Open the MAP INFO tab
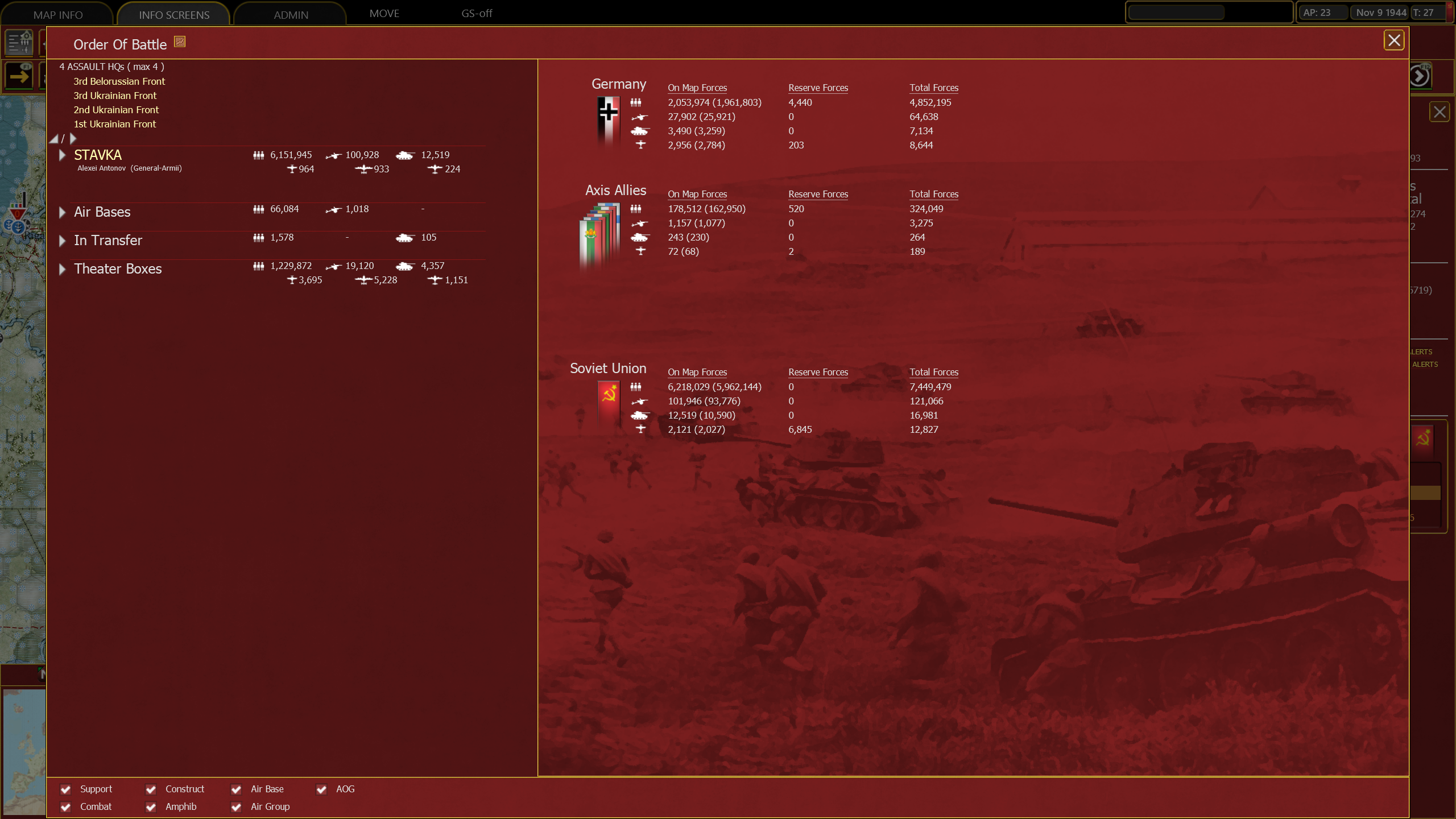This screenshot has width=1456, height=819. click(58, 15)
